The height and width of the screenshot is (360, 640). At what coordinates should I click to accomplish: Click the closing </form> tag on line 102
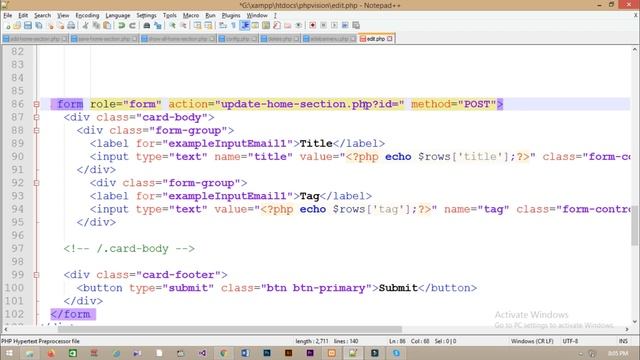(73, 314)
